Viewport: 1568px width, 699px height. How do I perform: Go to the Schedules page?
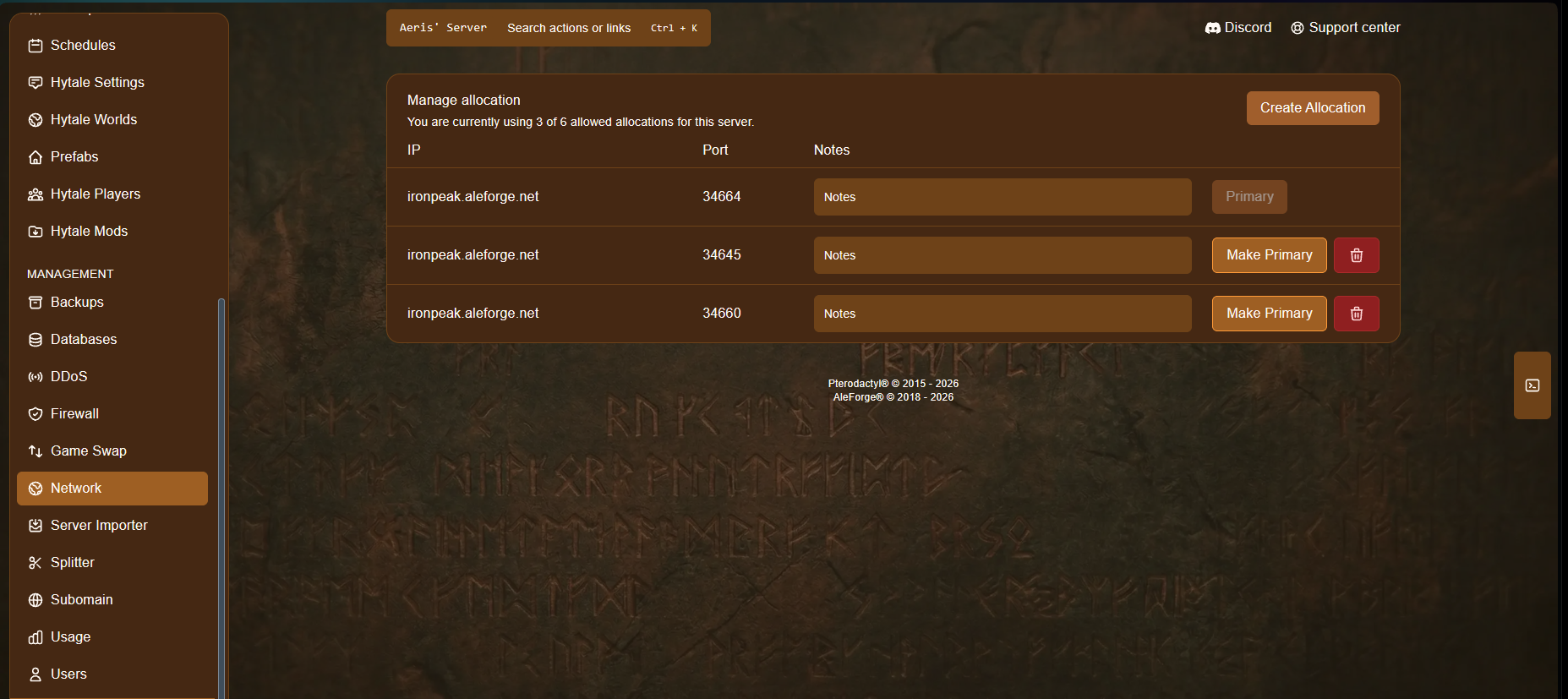[x=112, y=46]
